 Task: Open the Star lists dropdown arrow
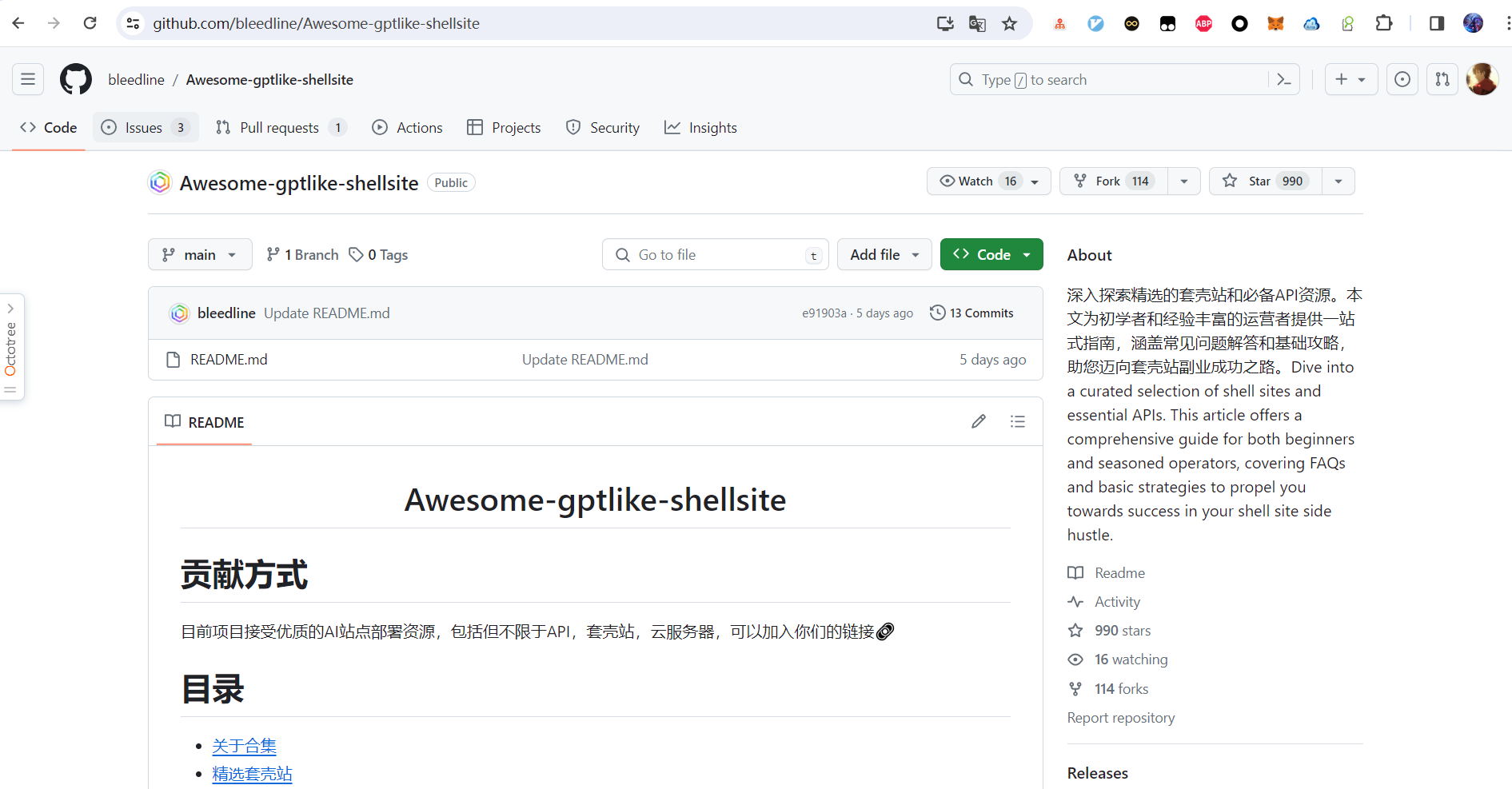[x=1338, y=181]
